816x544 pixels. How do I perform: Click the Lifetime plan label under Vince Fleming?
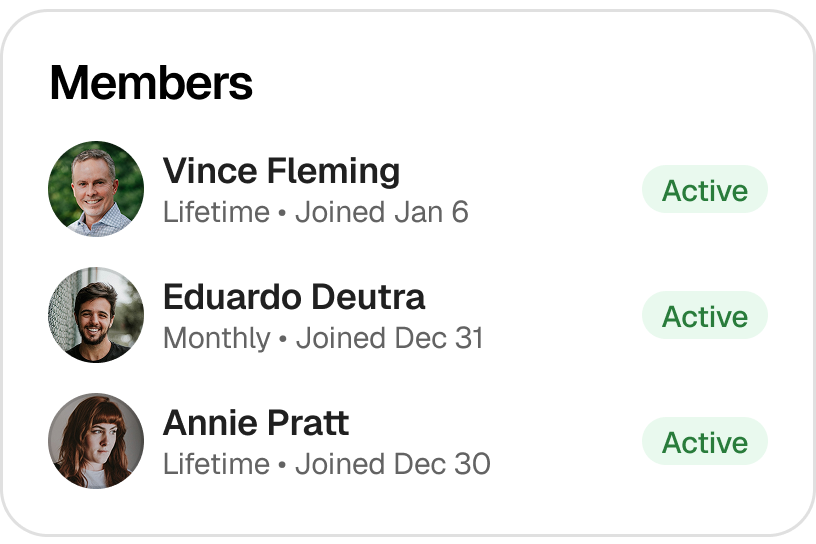coord(216,212)
